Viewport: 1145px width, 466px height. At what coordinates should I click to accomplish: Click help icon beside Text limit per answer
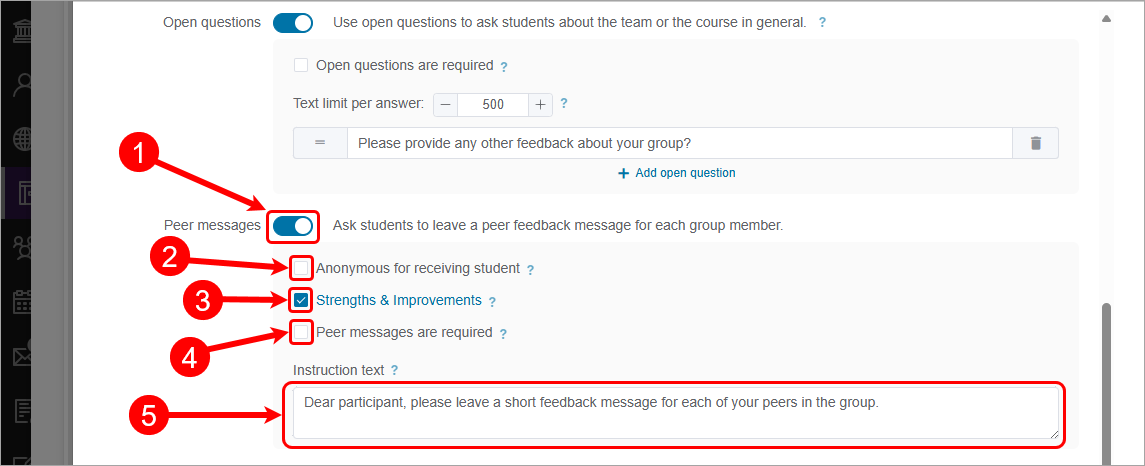pyautogui.click(x=564, y=103)
